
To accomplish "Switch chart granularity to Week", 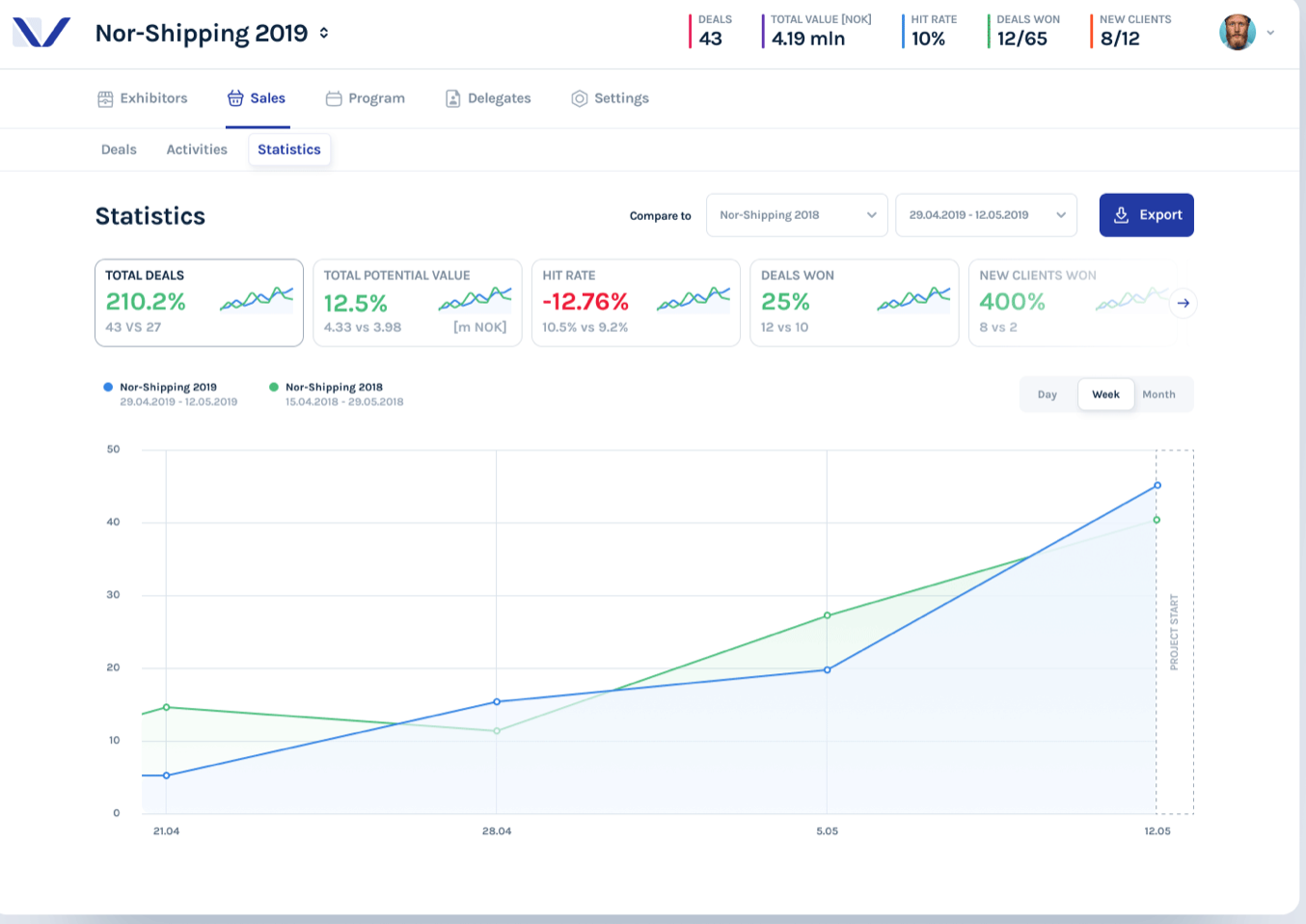I will pos(1105,394).
